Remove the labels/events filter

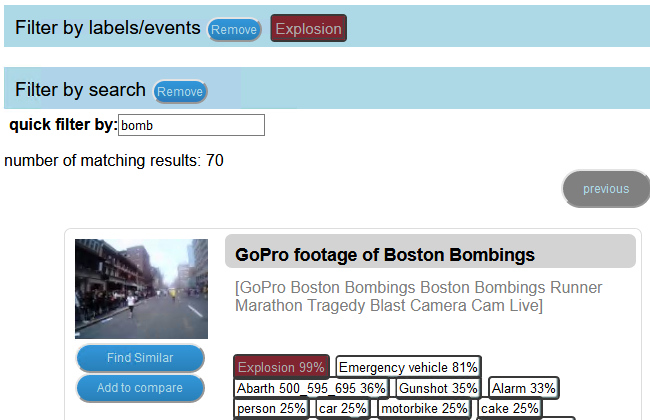pyautogui.click(x=234, y=30)
